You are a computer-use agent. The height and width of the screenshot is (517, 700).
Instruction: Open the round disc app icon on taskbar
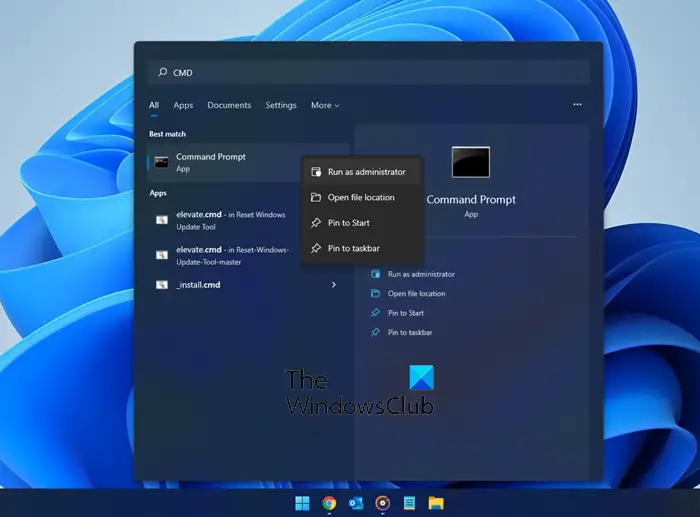coord(383,503)
